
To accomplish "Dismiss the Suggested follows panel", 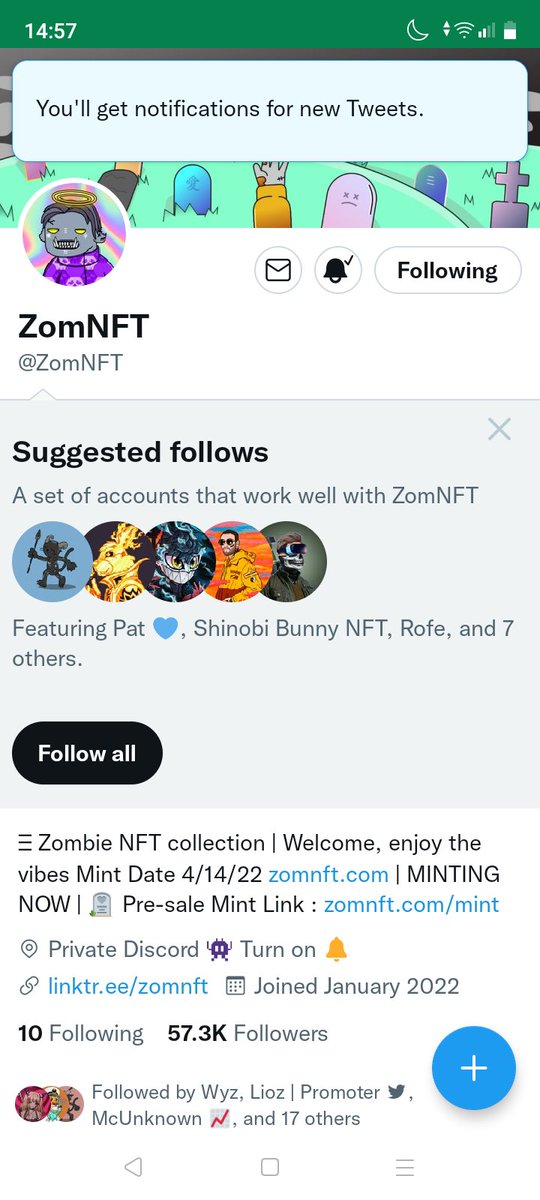I will click(499, 430).
